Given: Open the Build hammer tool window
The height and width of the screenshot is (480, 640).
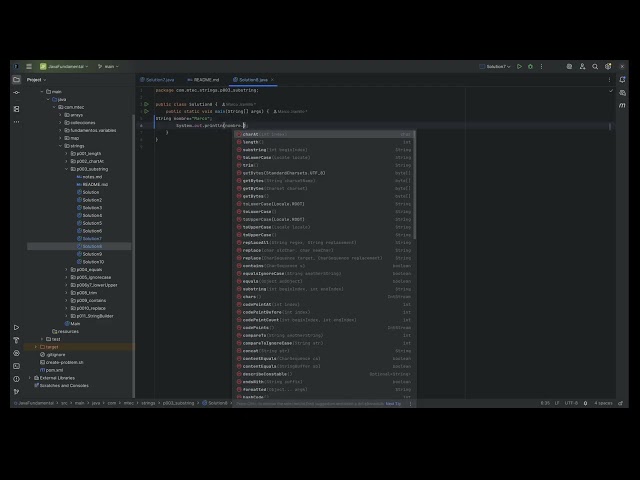Looking at the screenshot, I should click(16, 340).
